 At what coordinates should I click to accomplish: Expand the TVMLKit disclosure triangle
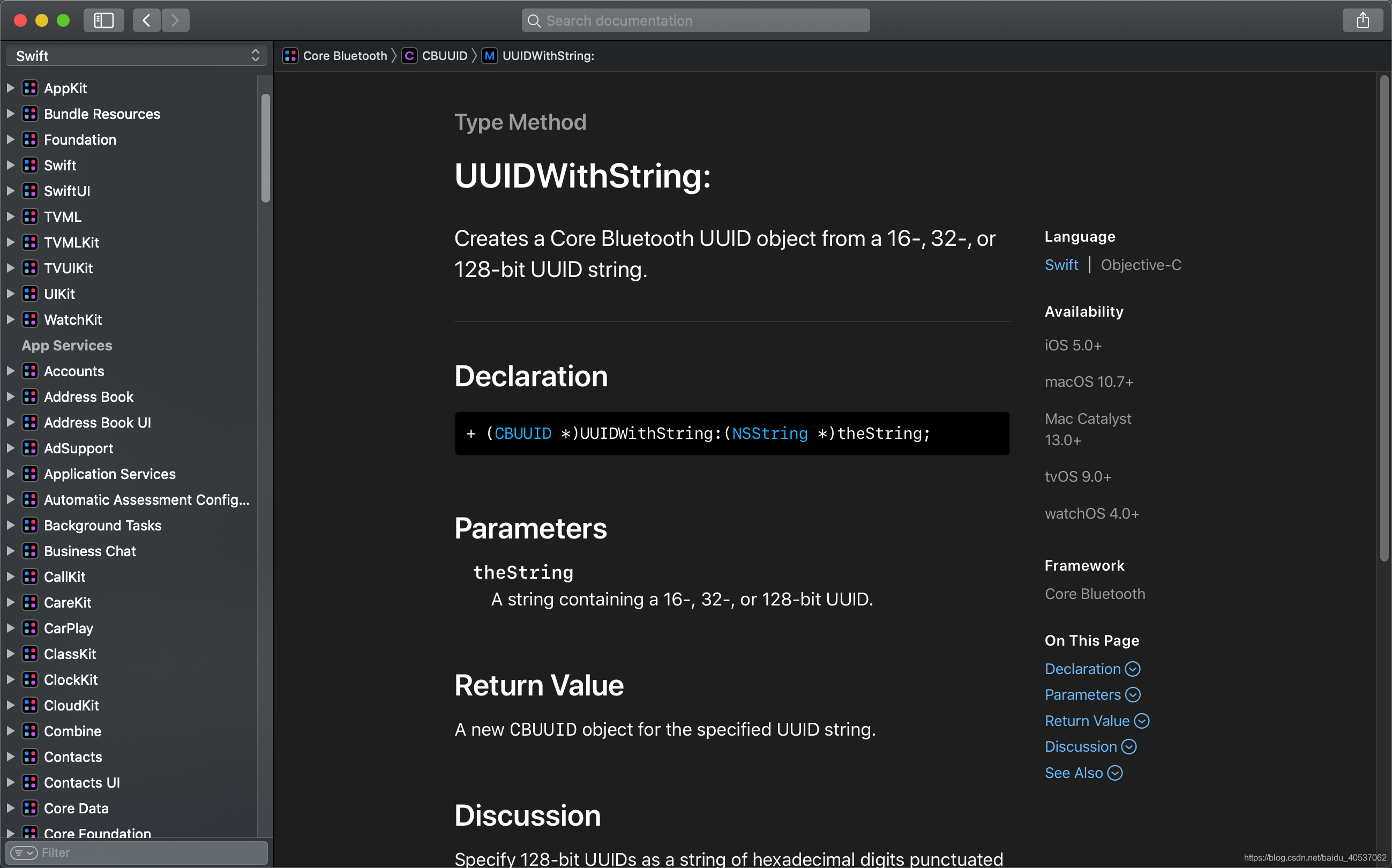[x=10, y=242]
